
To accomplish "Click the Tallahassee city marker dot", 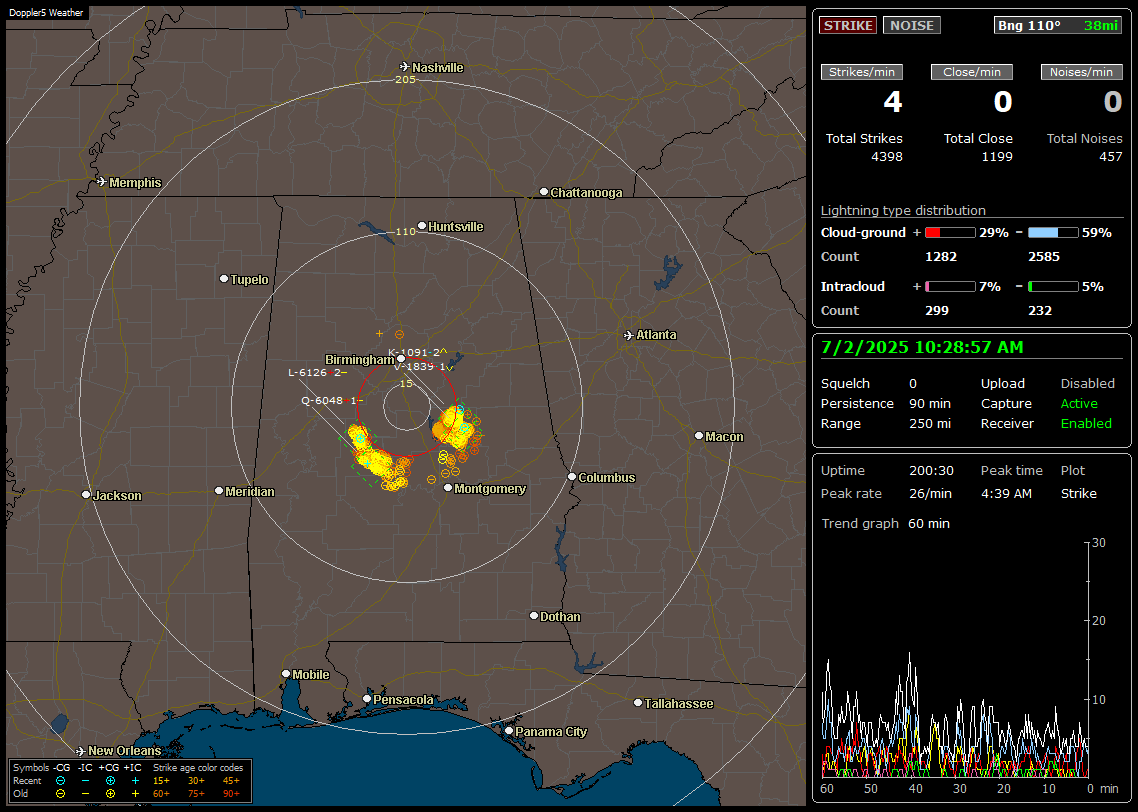I will point(638,702).
